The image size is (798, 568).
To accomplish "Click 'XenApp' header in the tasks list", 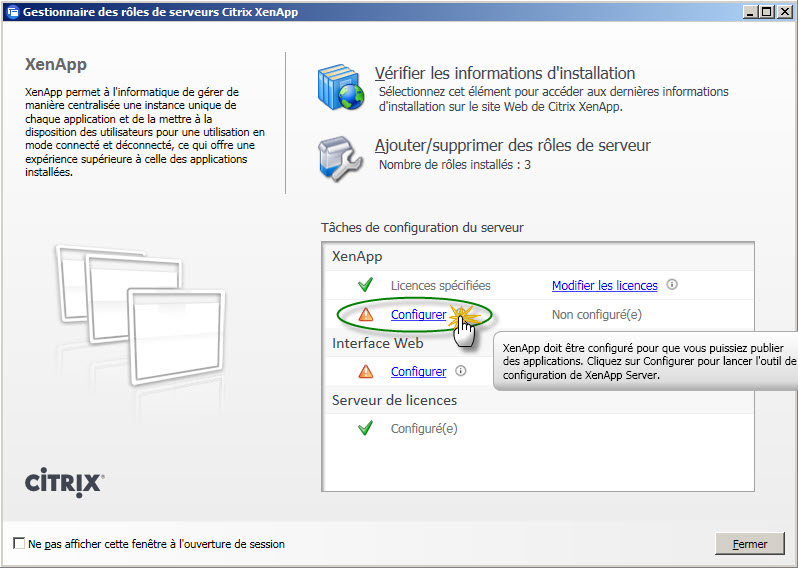I will (x=357, y=257).
